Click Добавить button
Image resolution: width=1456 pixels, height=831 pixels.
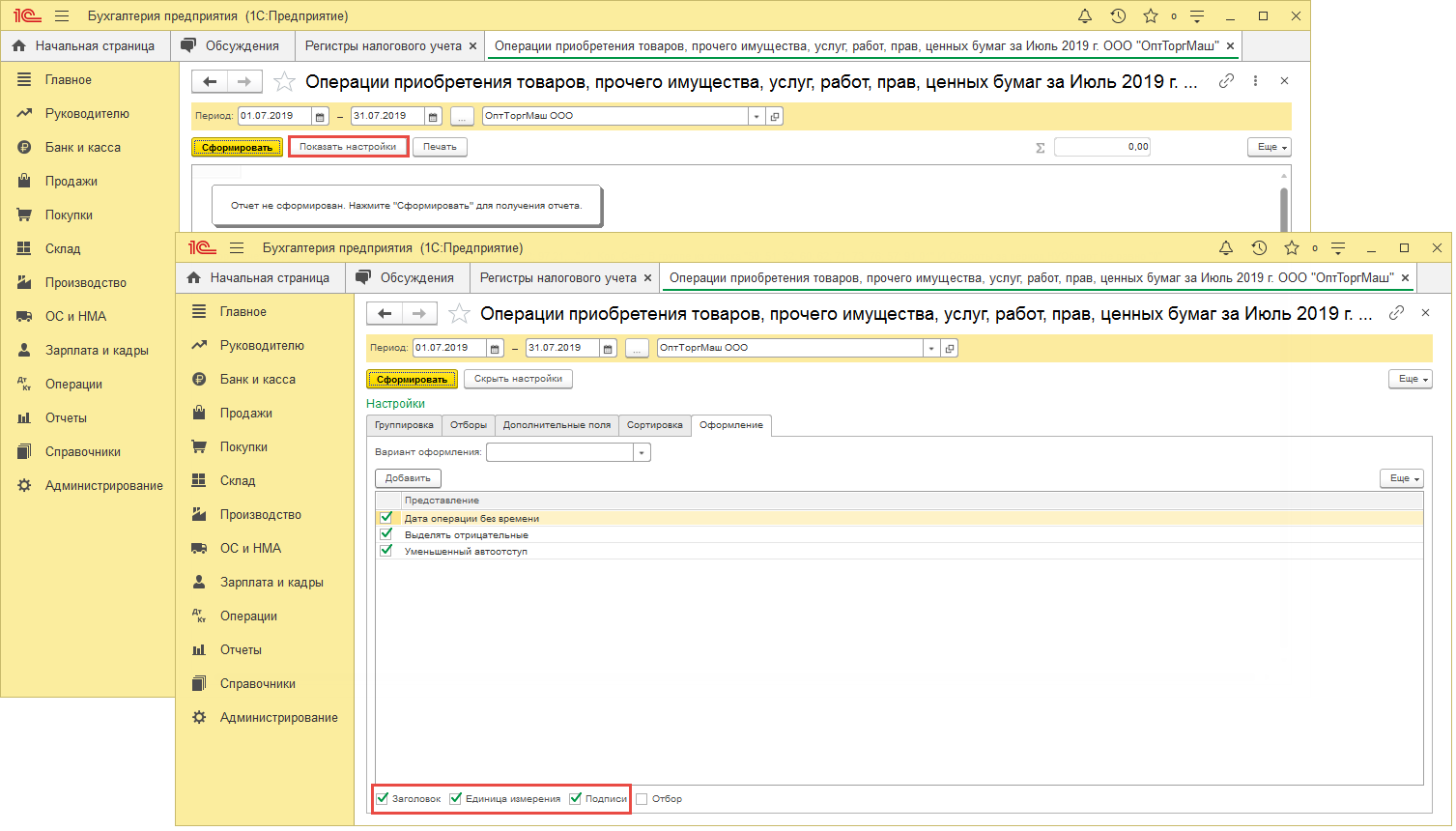pyautogui.click(x=408, y=478)
